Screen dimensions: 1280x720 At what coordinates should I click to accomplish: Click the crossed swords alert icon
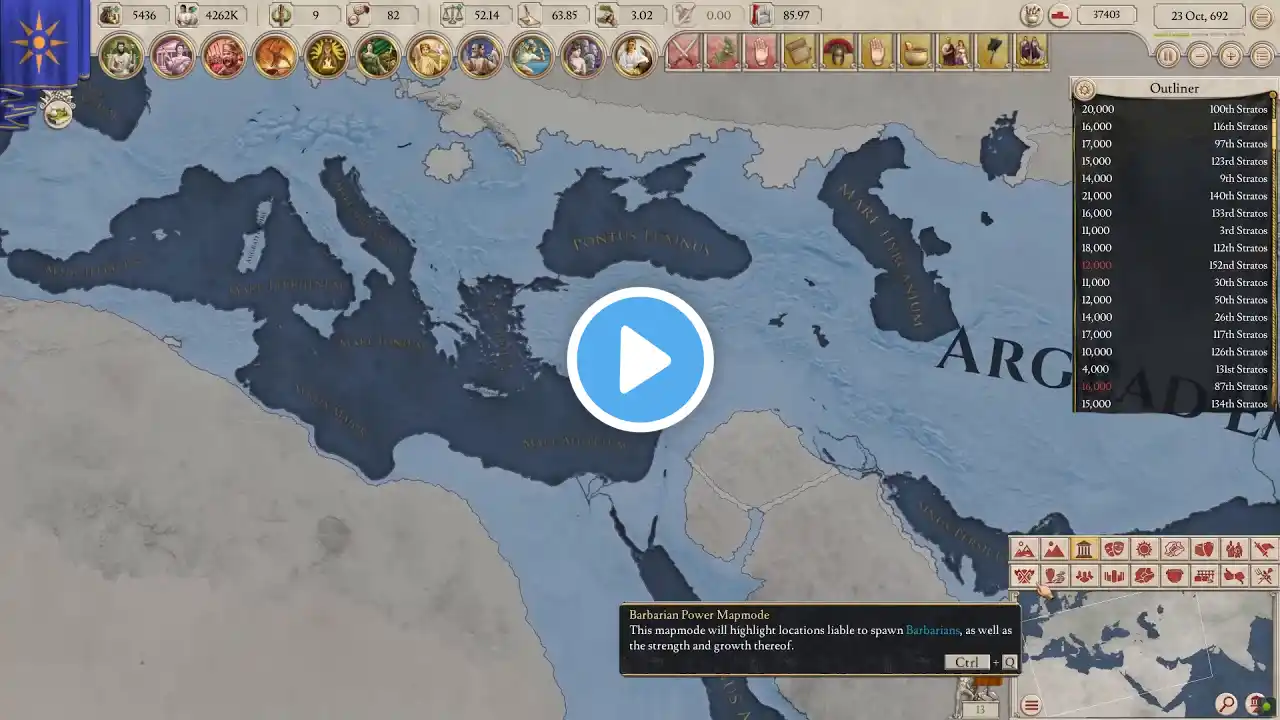coord(682,51)
